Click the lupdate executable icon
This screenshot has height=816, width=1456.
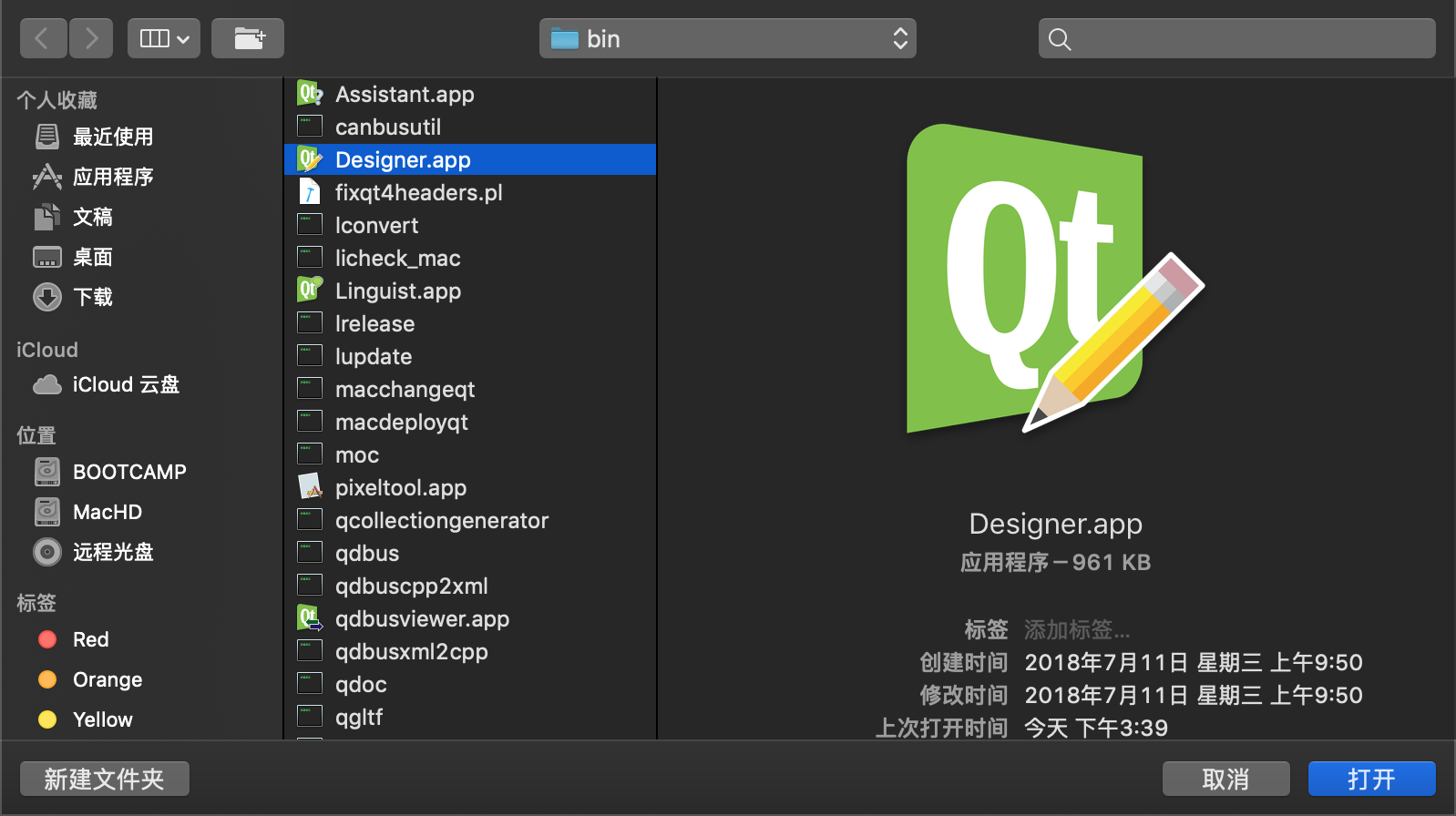pos(310,356)
